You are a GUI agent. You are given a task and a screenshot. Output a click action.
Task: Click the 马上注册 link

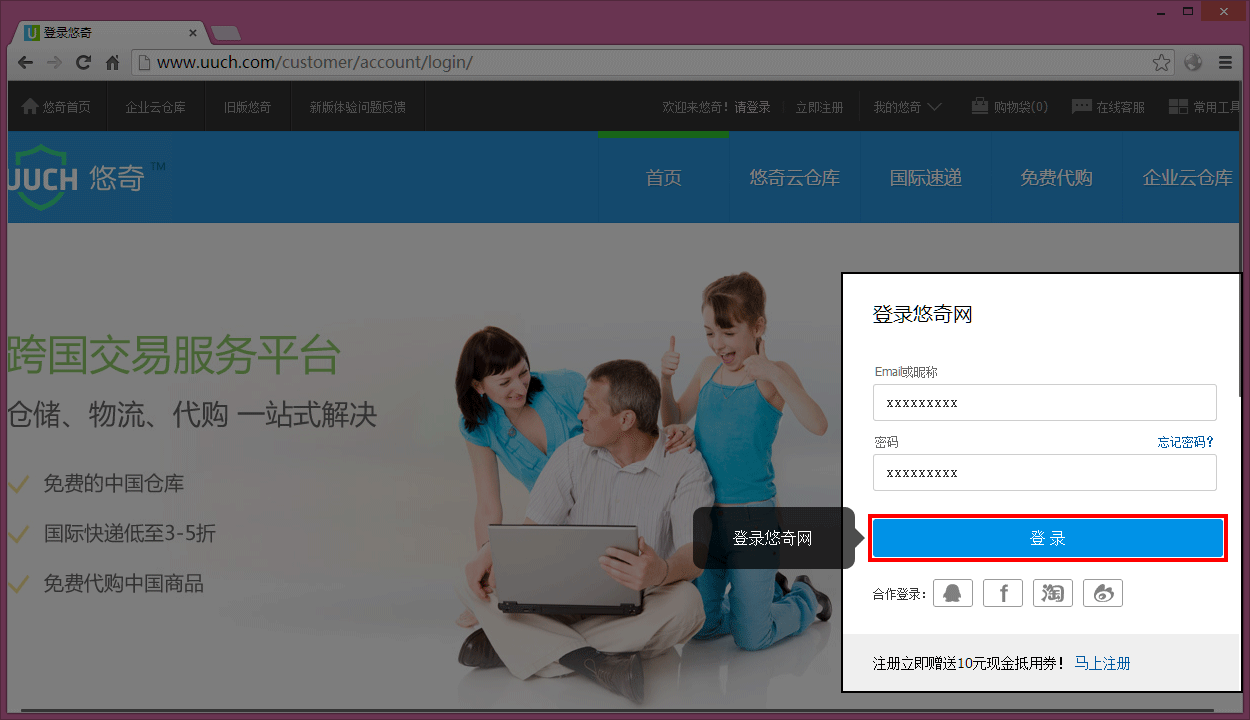click(x=1102, y=663)
